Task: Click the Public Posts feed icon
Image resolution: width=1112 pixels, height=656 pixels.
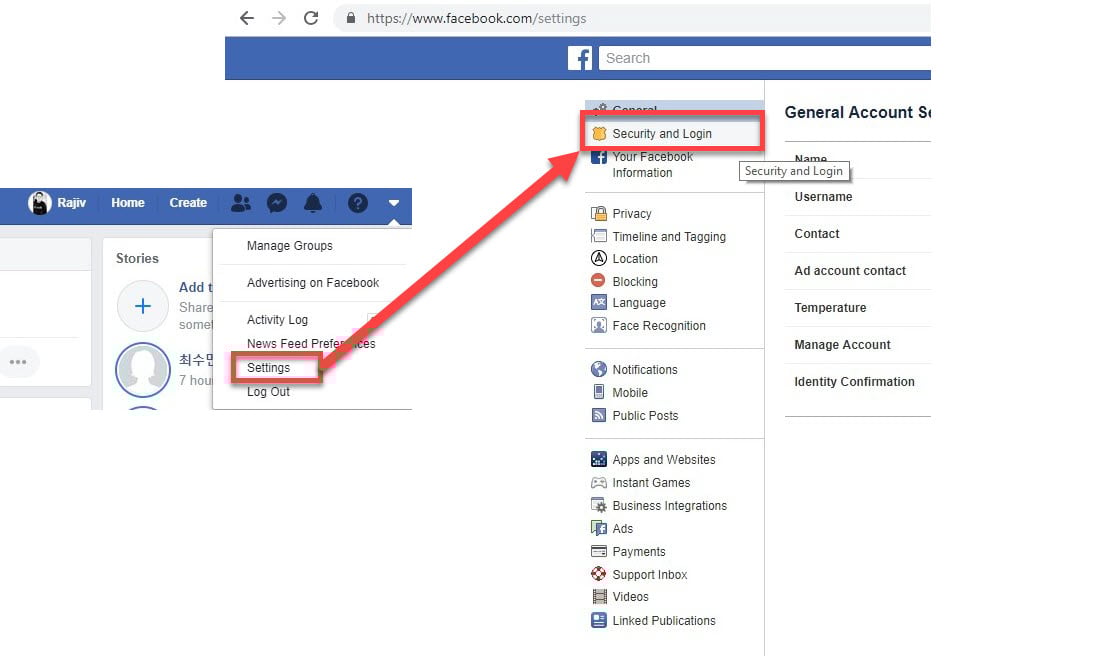Action: (x=599, y=415)
